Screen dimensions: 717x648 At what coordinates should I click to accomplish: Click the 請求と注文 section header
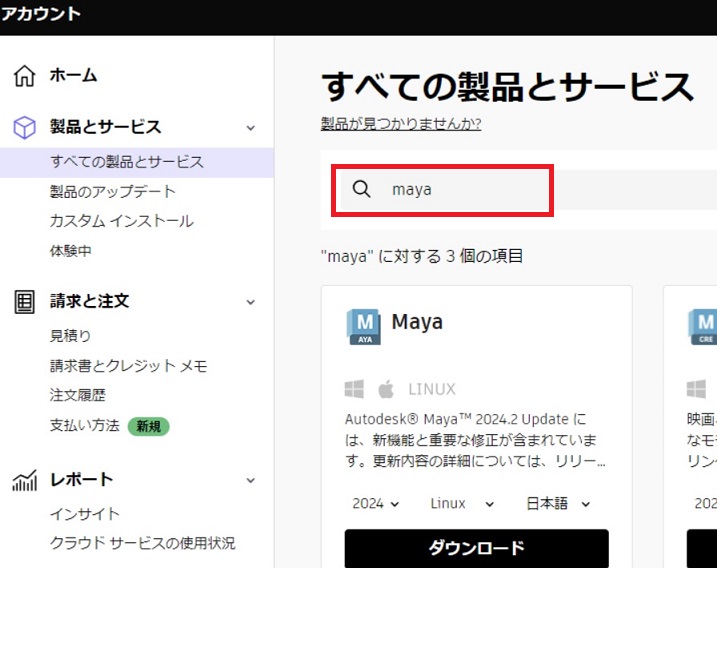point(89,301)
